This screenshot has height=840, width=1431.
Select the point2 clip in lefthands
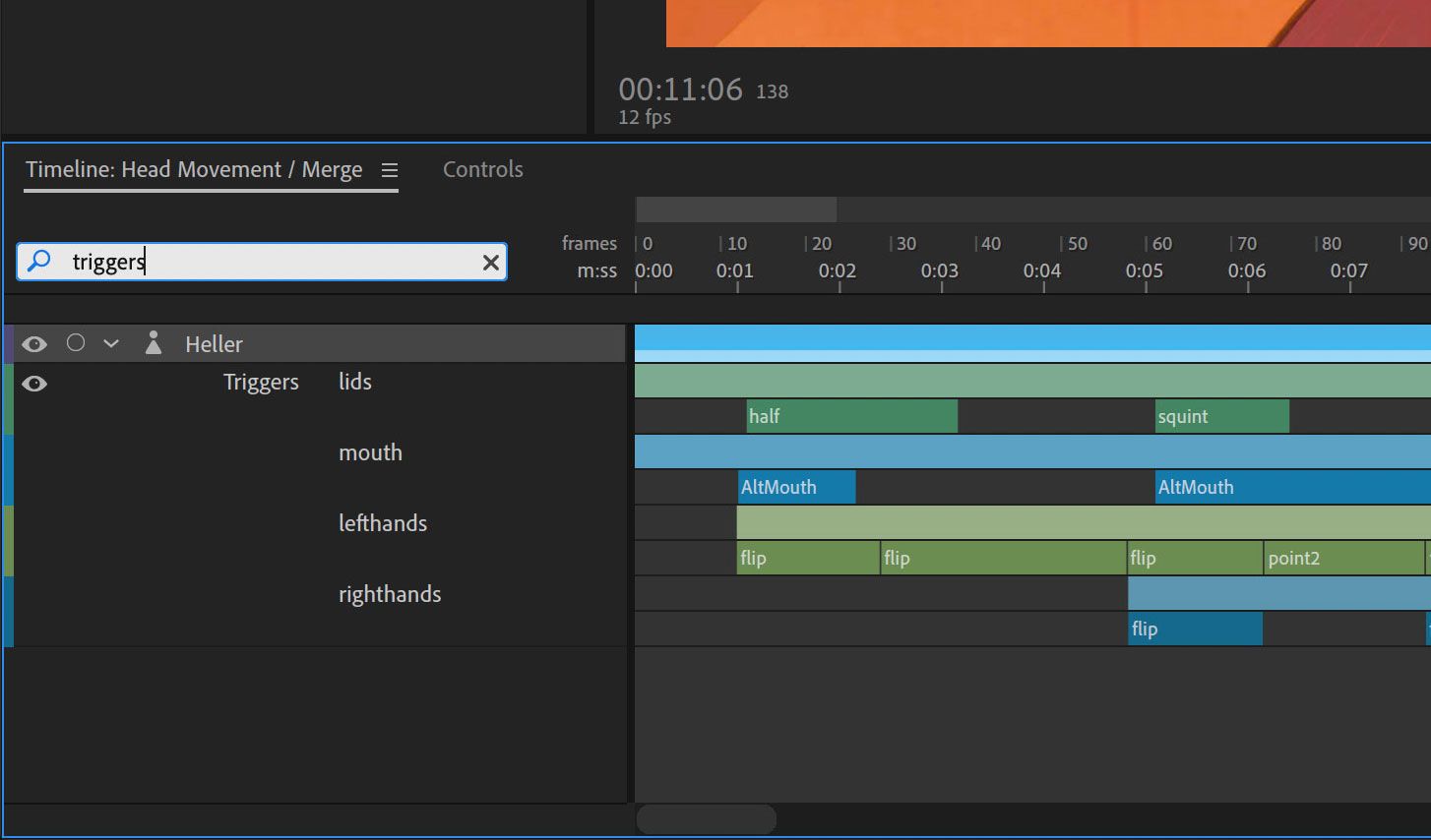1342,558
